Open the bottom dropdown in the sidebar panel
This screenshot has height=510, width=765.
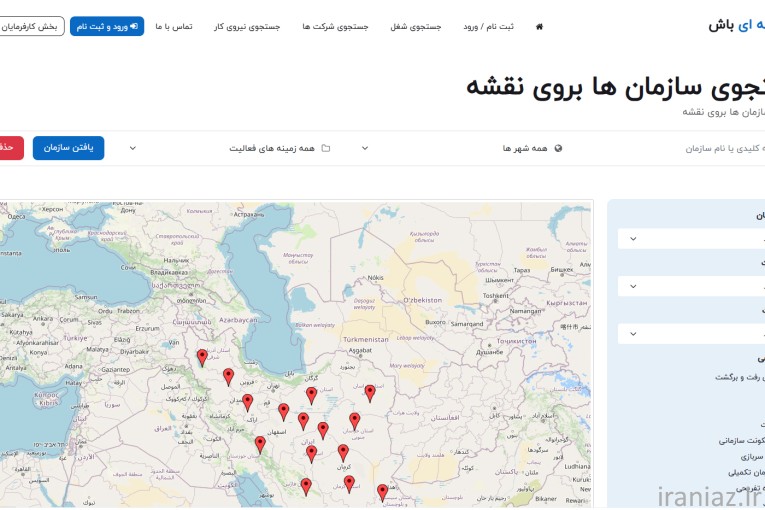pyautogui.click(x=691, y=334)
